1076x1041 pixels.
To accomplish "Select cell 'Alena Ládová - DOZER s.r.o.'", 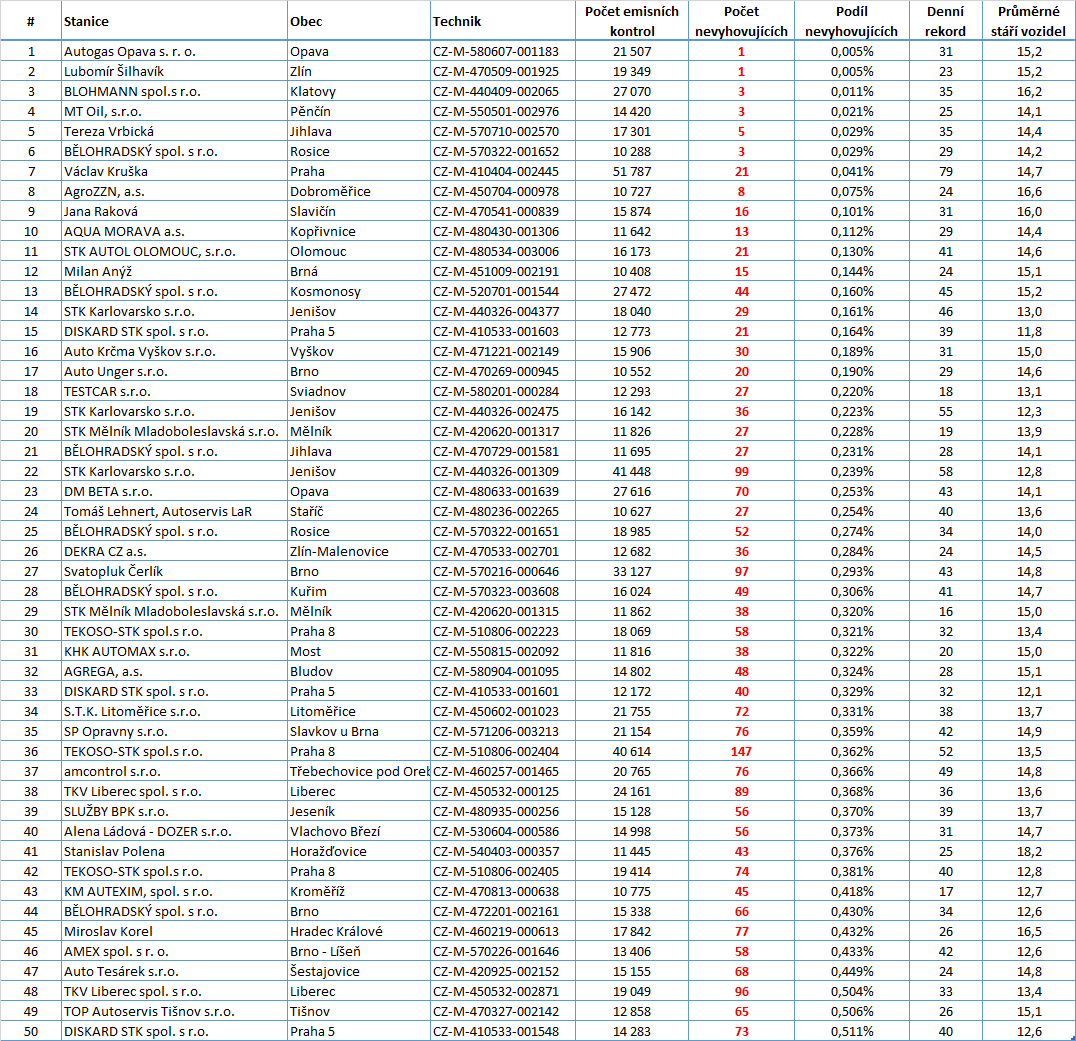I will tap(174, 831).
